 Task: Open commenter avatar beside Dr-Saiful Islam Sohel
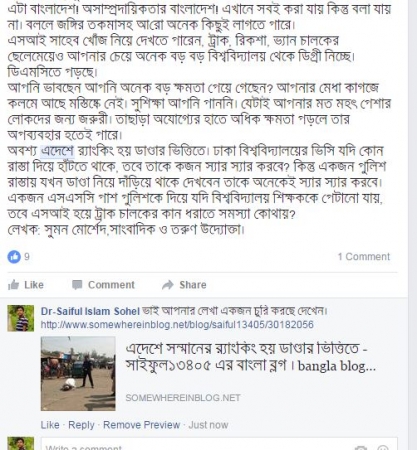[21, 318]
